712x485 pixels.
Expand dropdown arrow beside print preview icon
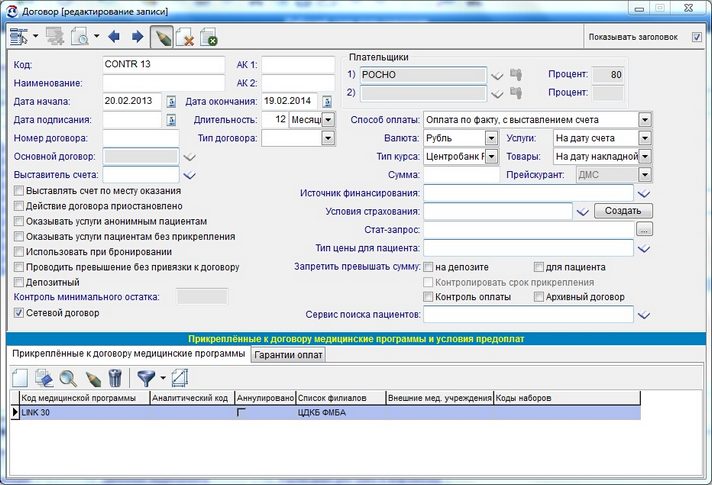pyautogui.click(x=97, y=36)
